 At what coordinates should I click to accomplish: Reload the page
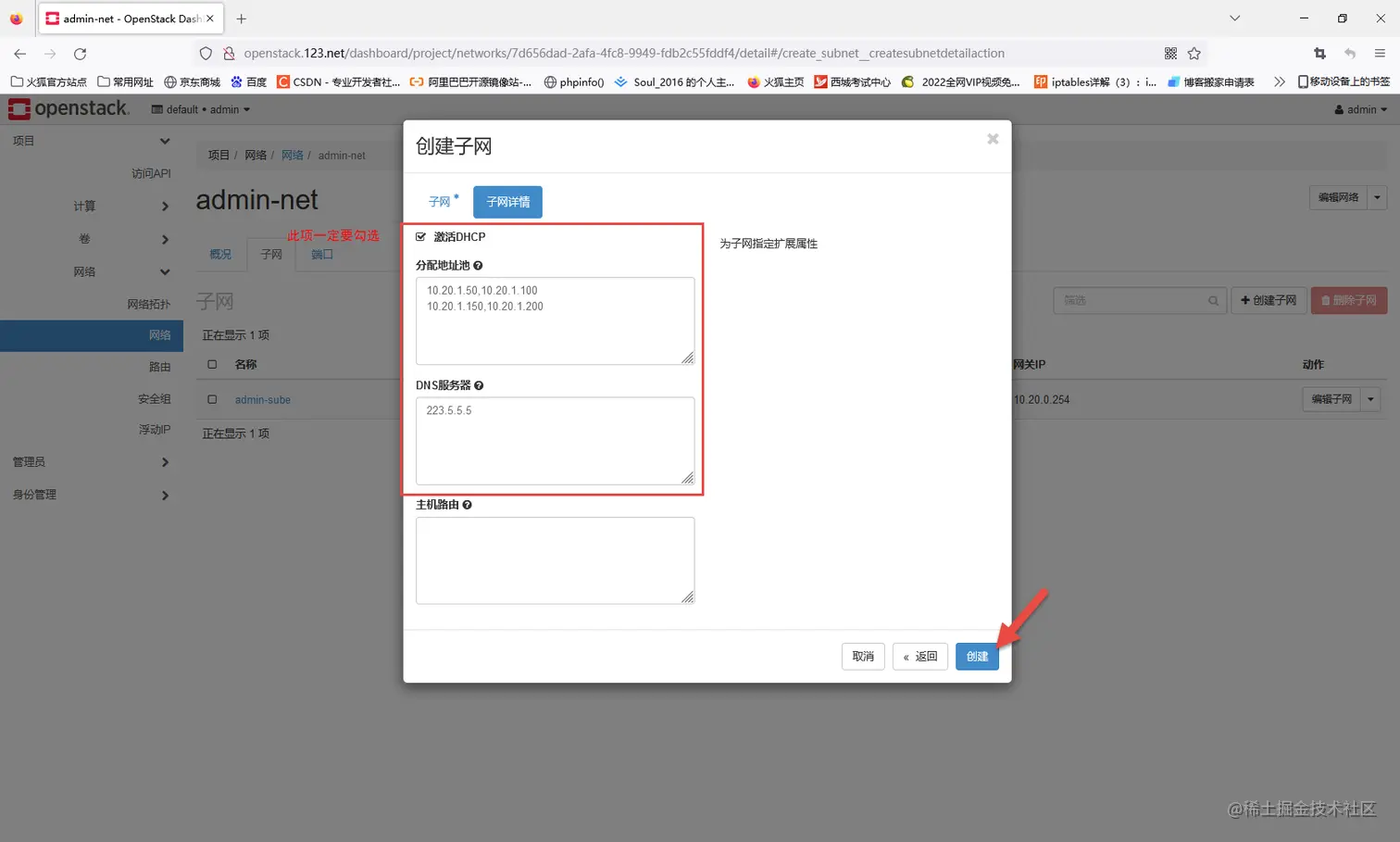click(81, 54)
